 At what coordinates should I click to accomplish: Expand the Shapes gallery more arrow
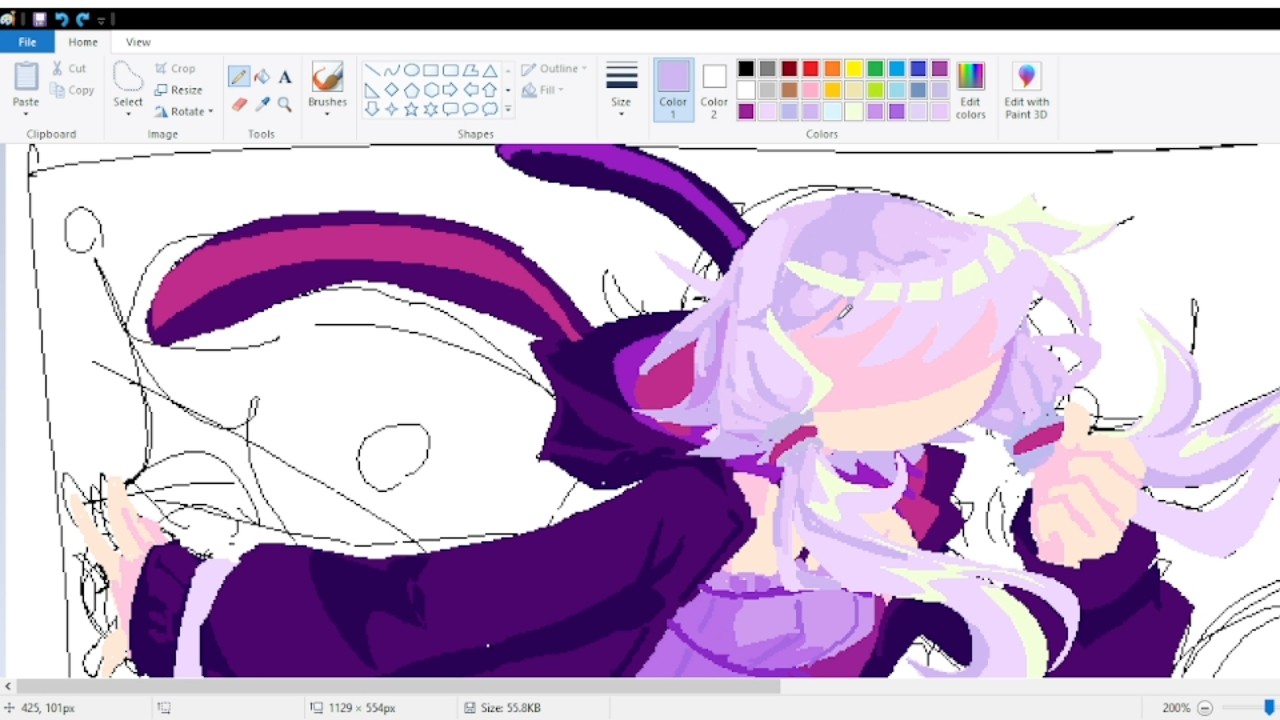[507, 109]
